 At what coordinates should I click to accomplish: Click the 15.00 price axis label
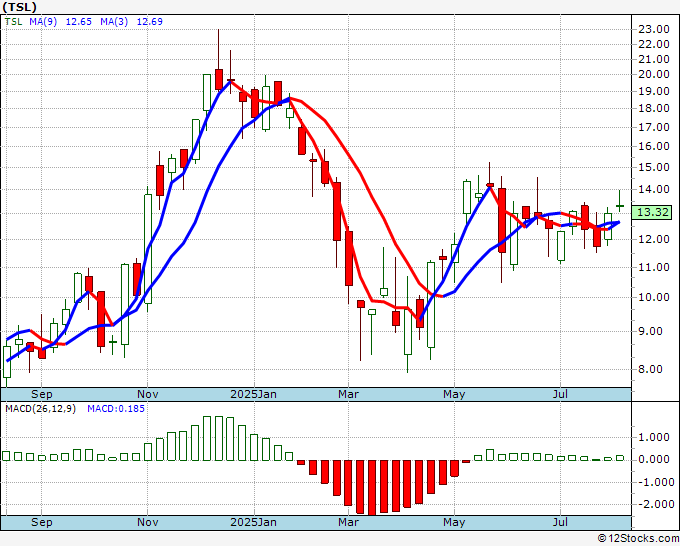[654, 167]
